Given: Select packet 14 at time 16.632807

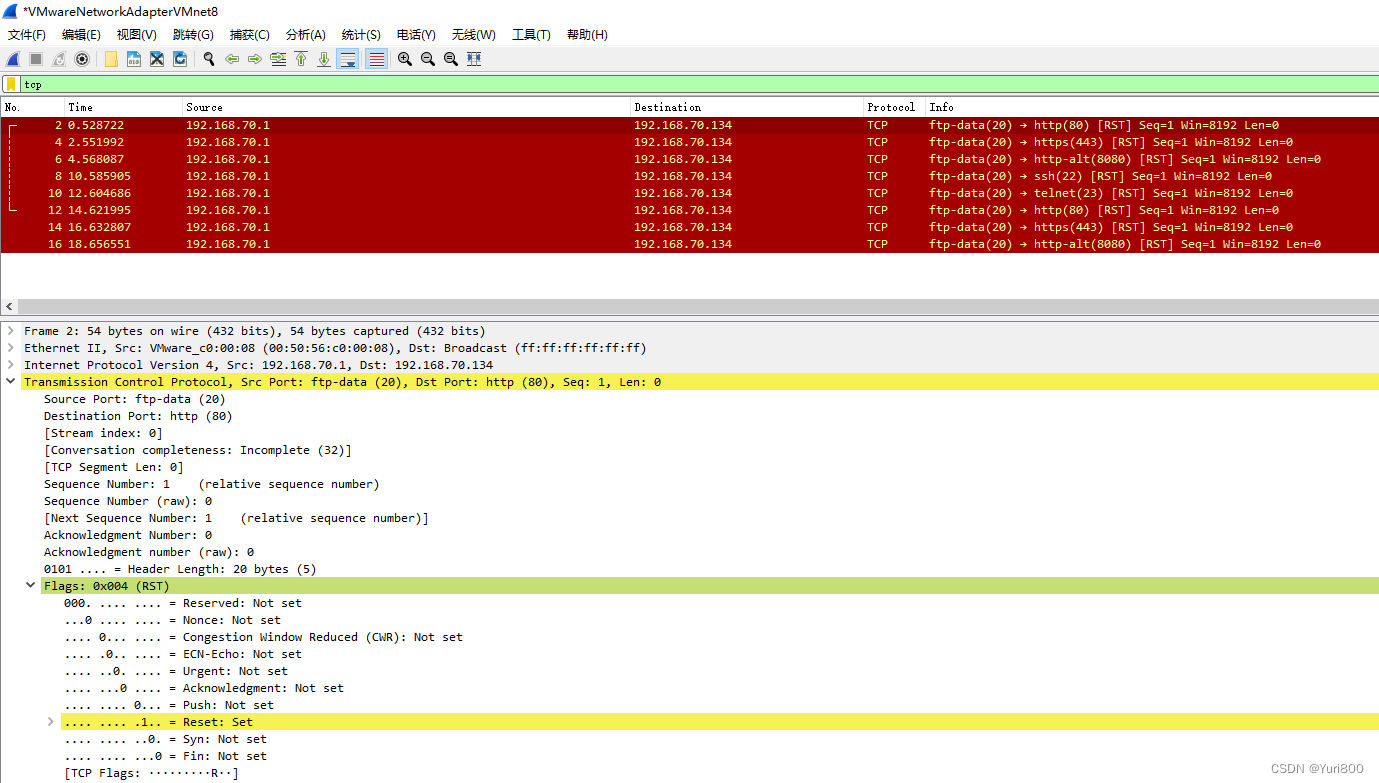Looking at the screenshot, I should point(689,227).
